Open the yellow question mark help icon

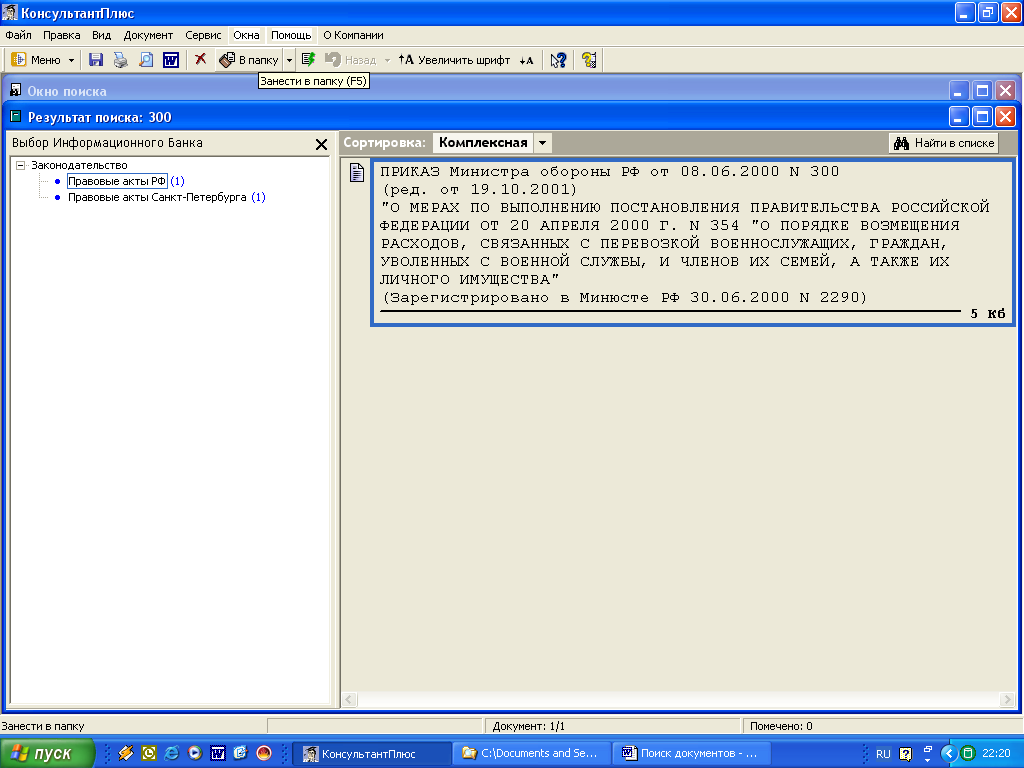(x=588, y=60)
